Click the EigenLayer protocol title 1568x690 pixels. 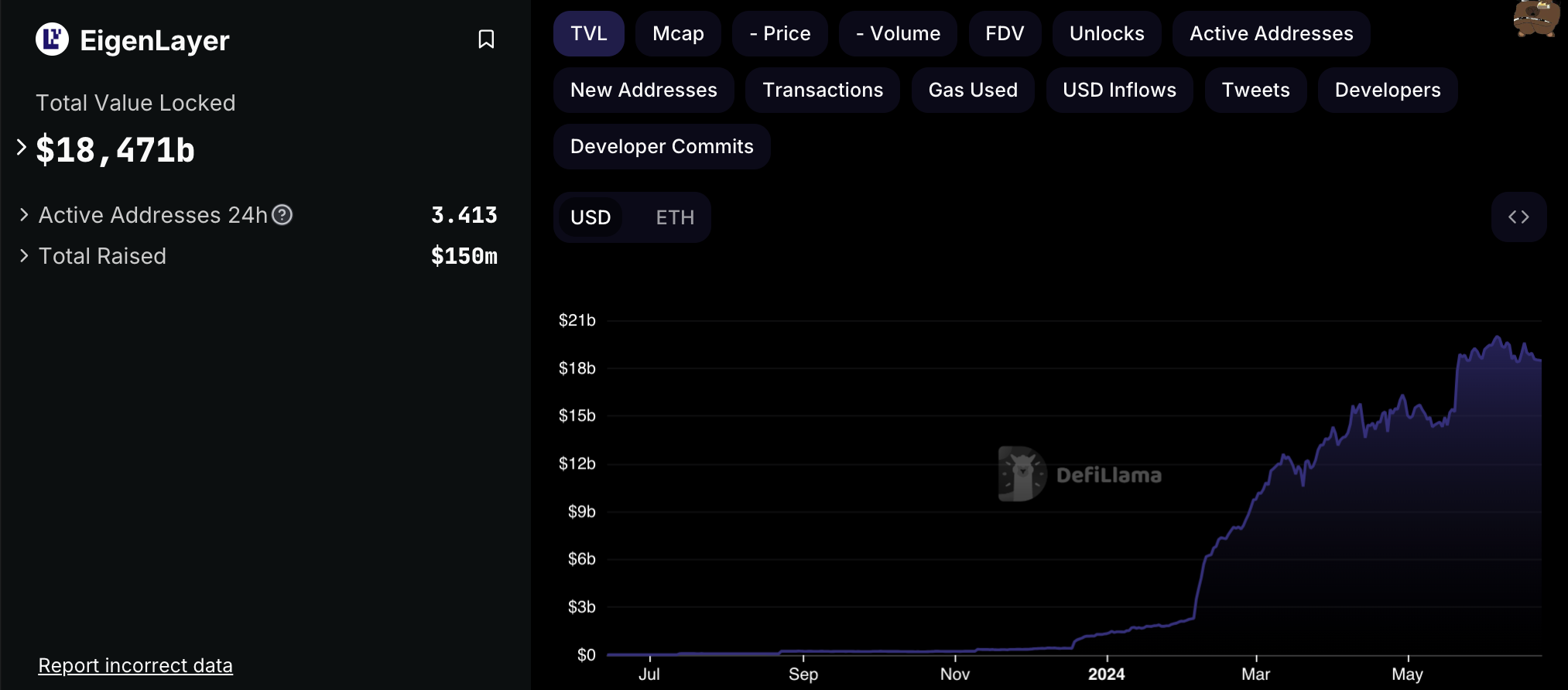pyautogui.click(x=155, y=40)
